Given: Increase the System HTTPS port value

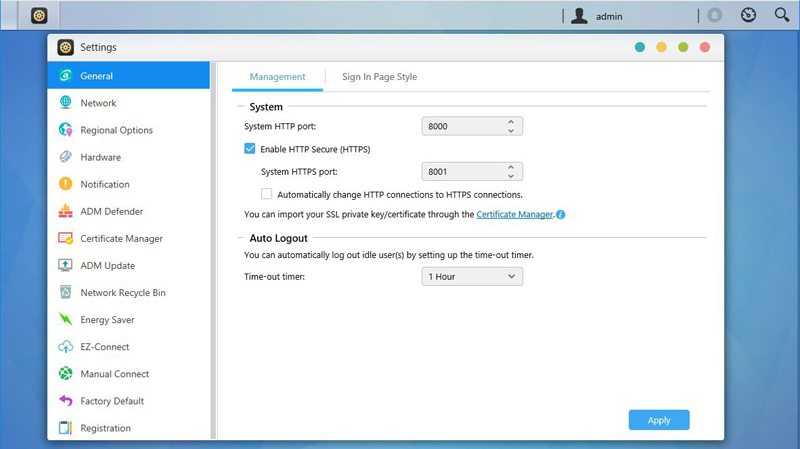Looking at the screenshot, I should [511, 167].
